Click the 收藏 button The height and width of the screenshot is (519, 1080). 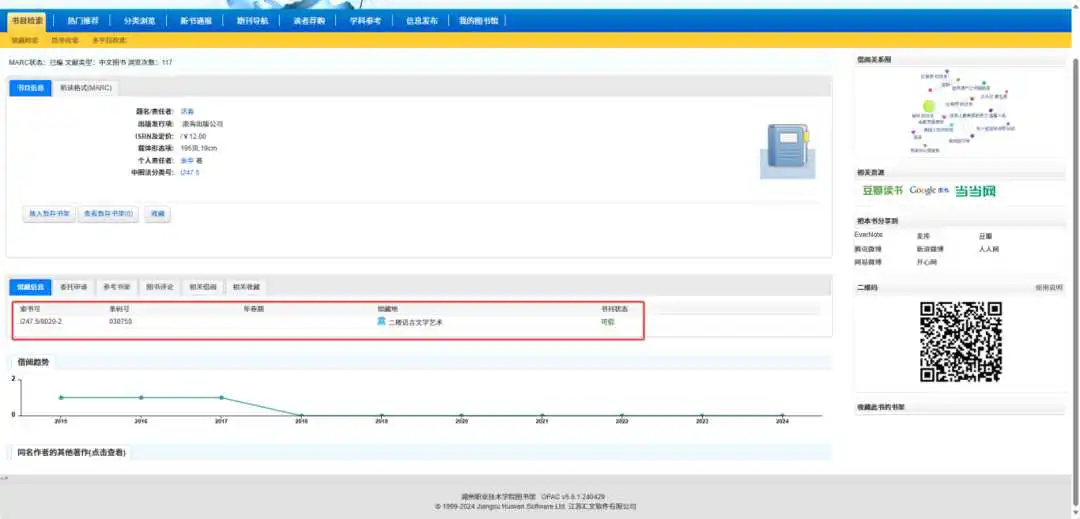coord(158,214)
